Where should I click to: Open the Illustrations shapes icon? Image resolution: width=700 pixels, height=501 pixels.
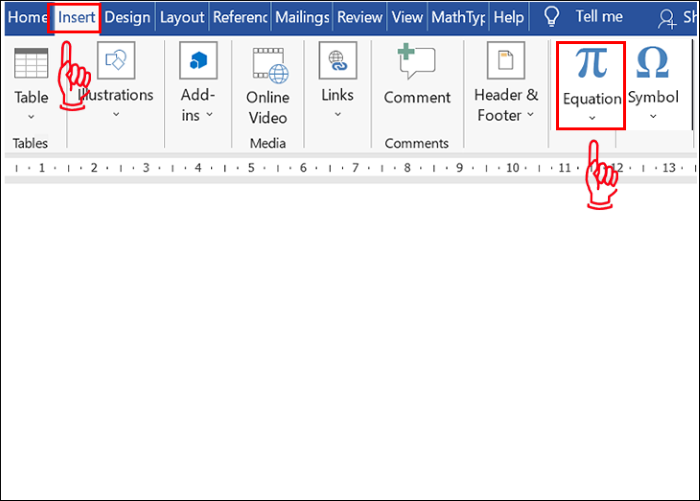click(116, 61)
